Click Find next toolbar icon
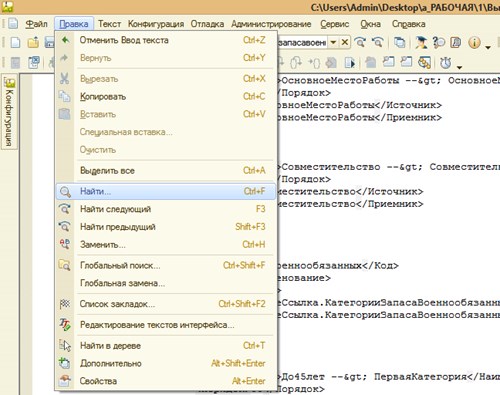Image resolution: width=500 pixels, height=395 pixels. pyautogui.click(x=360, y=43)
